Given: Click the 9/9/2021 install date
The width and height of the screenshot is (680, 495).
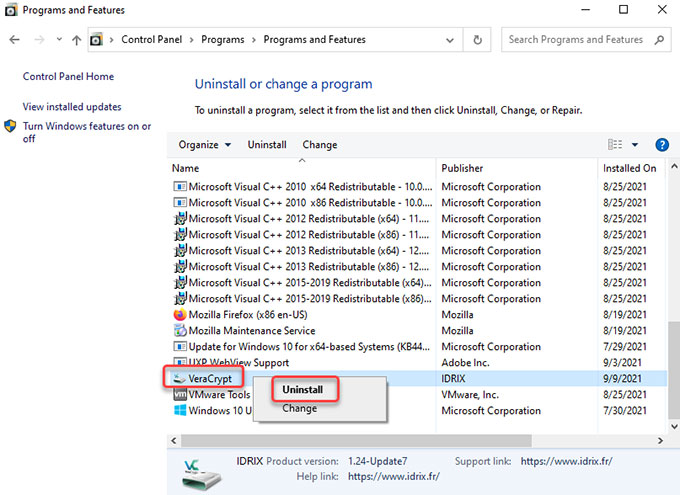Looking at the screenshot, I should coord(622,379).
